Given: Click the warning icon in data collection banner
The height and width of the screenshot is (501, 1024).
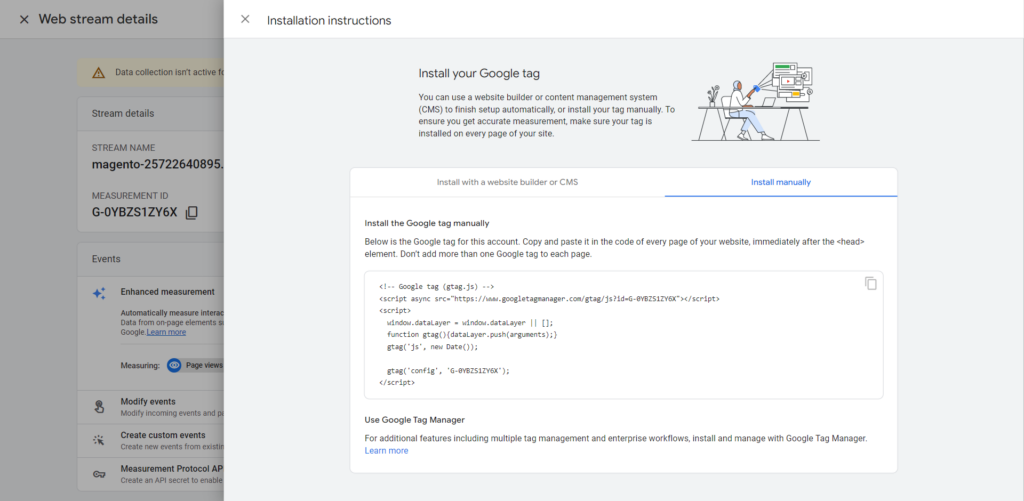Looking at the screenshot, I should pos(98,73).
